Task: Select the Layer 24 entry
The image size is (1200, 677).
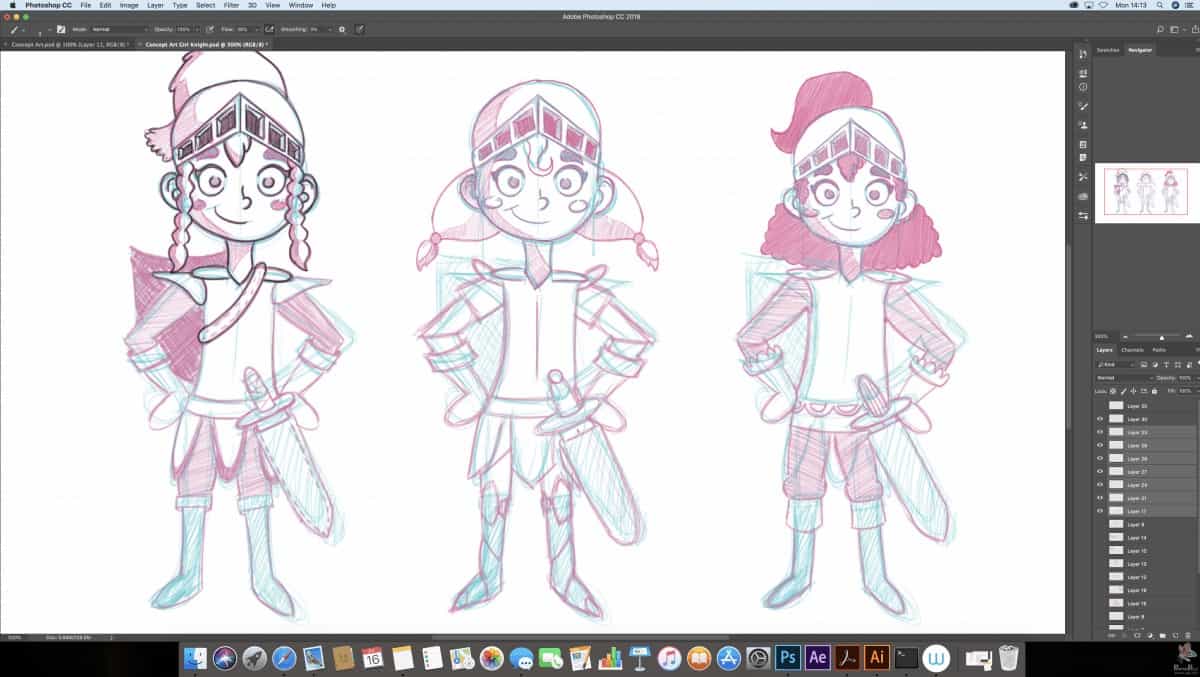Action: pos(1140,484)
